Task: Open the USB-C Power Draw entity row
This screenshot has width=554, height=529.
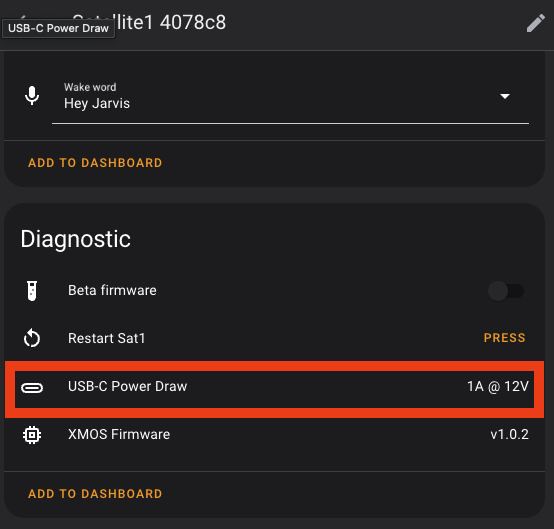Action: tap(275, 387)
